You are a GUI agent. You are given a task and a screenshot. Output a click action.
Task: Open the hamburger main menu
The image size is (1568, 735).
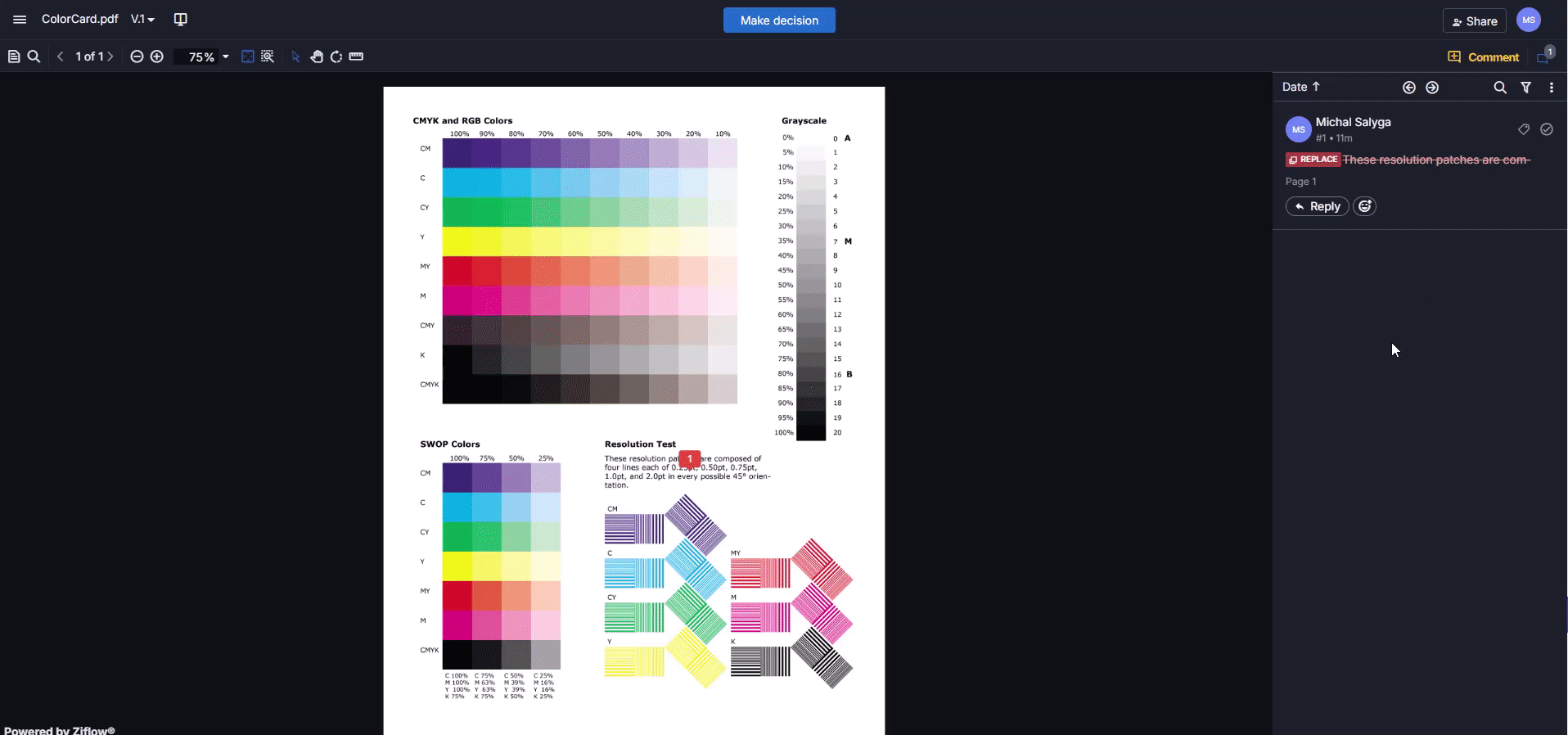(20, 19)
